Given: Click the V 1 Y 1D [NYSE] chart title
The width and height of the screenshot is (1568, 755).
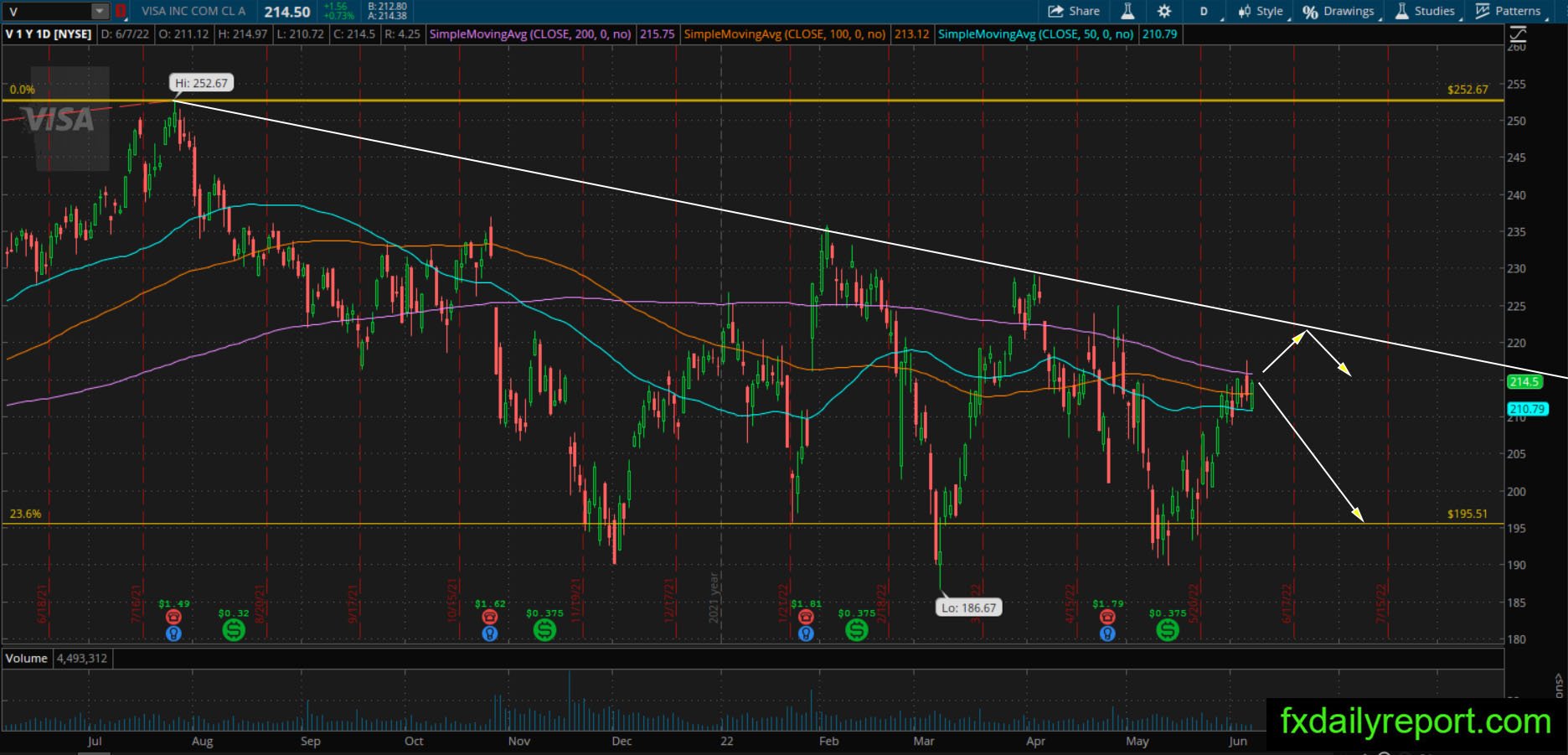Looking at the screenshot, I should [x=49, y=34].
